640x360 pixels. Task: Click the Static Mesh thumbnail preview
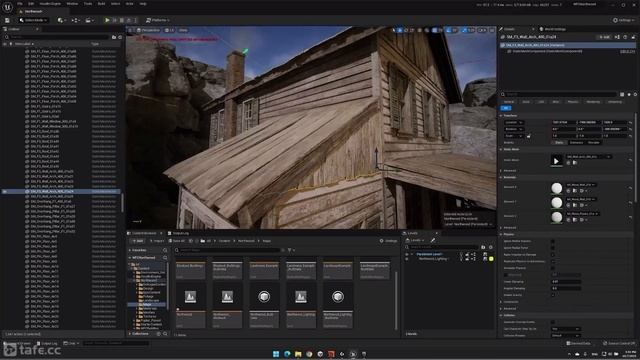click(556, 160)
